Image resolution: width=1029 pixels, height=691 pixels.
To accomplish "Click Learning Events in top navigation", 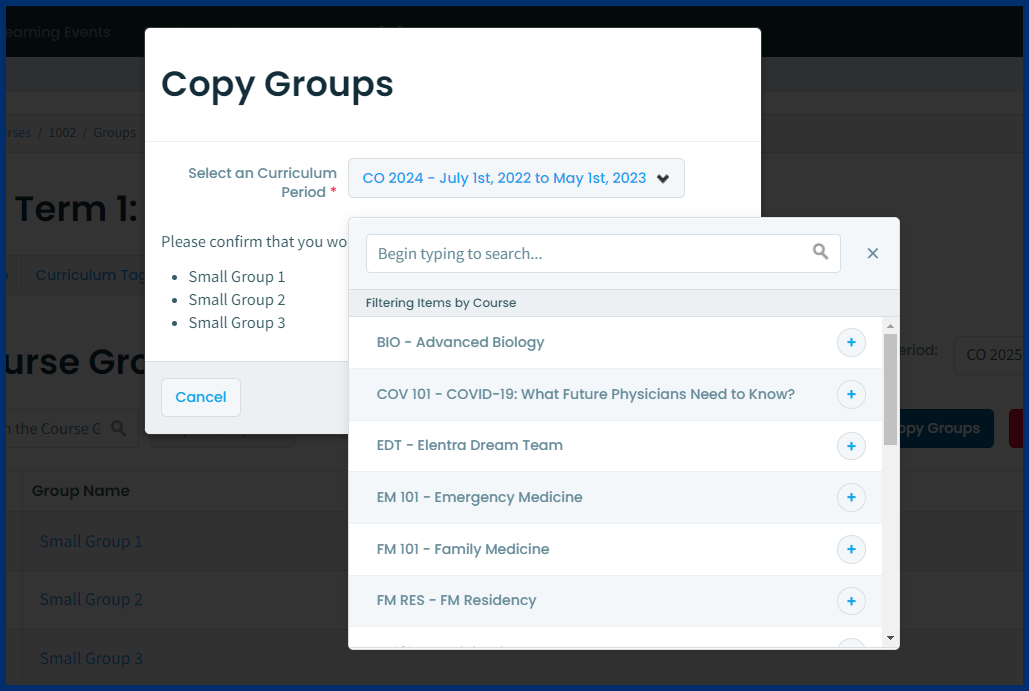I will click(58, 32).
